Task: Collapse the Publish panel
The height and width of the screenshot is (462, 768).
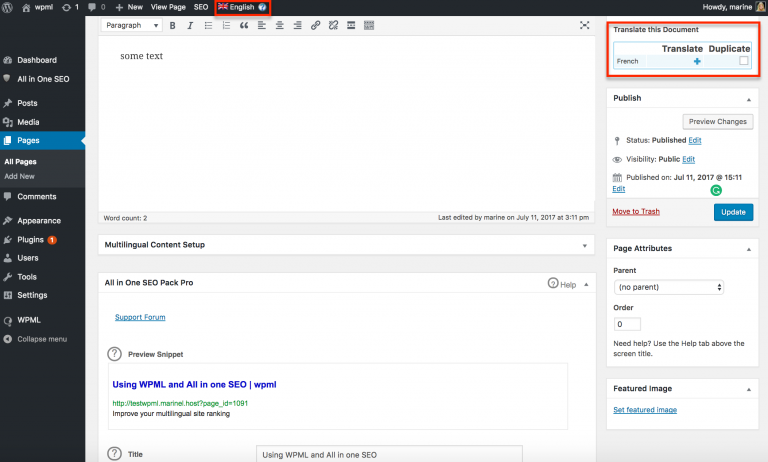Action: coord(748,99)
